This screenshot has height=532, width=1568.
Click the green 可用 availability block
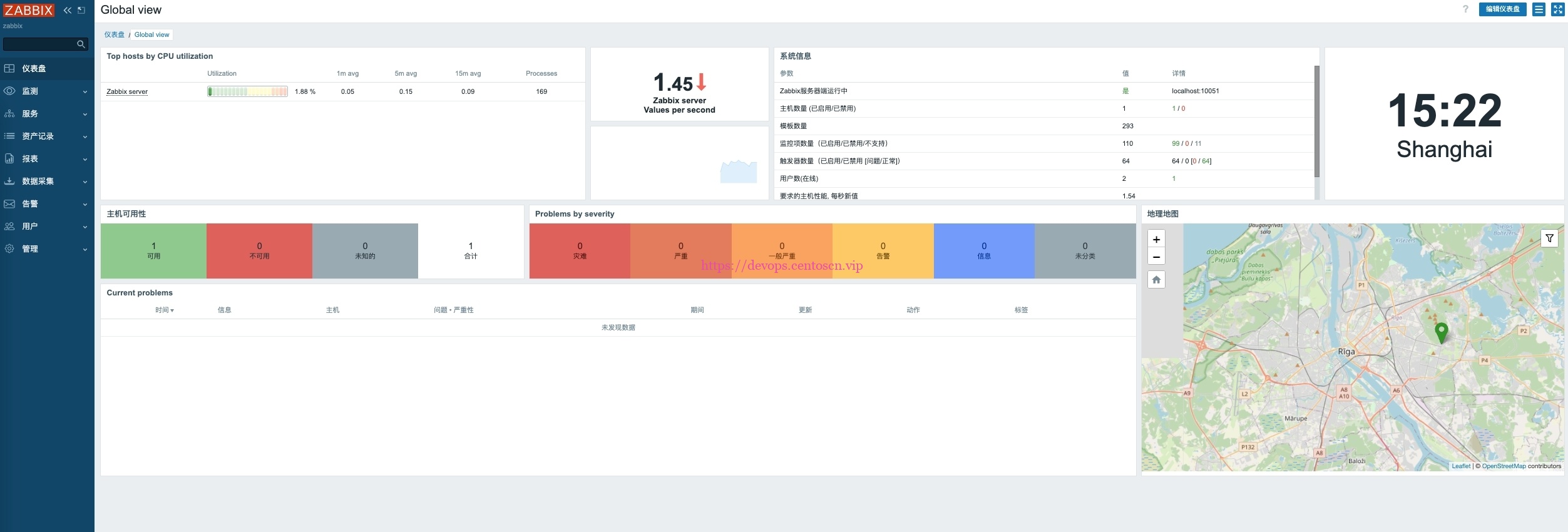pos(153,251)
